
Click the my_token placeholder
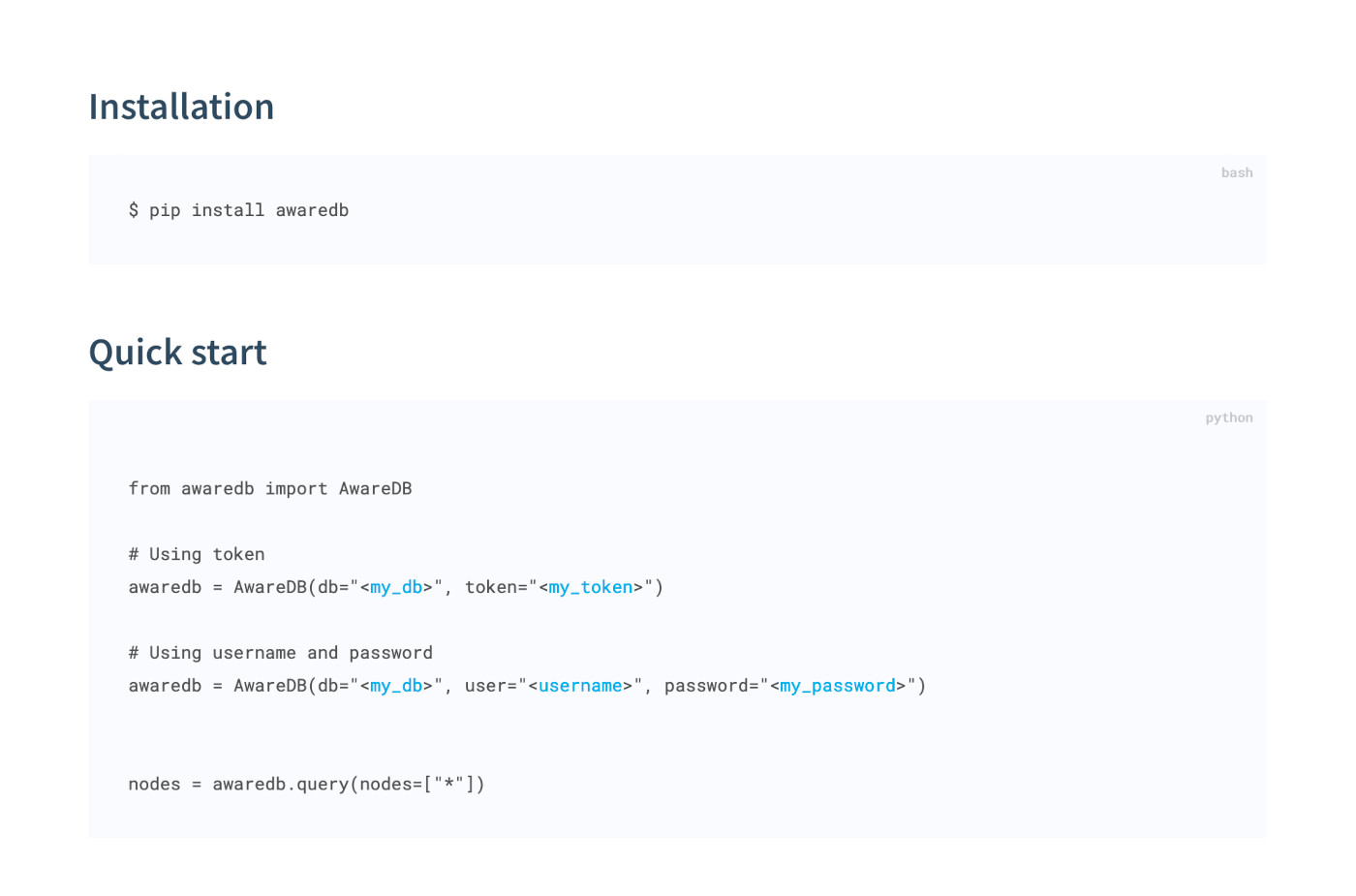coord(591,587)
